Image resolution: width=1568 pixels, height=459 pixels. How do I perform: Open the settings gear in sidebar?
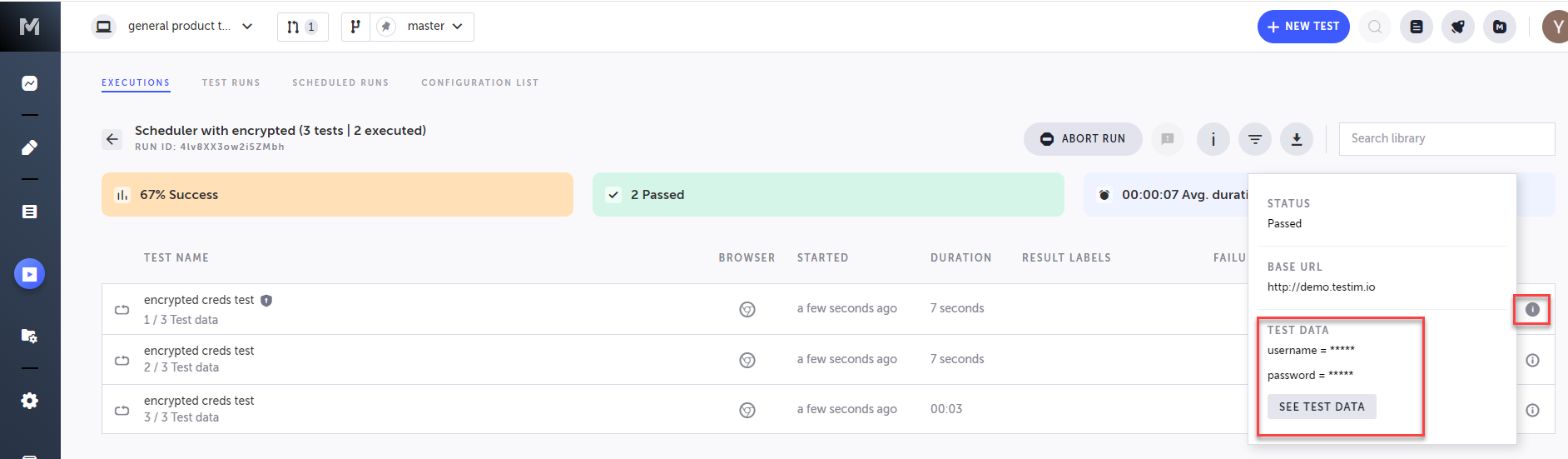coord(29,401)
